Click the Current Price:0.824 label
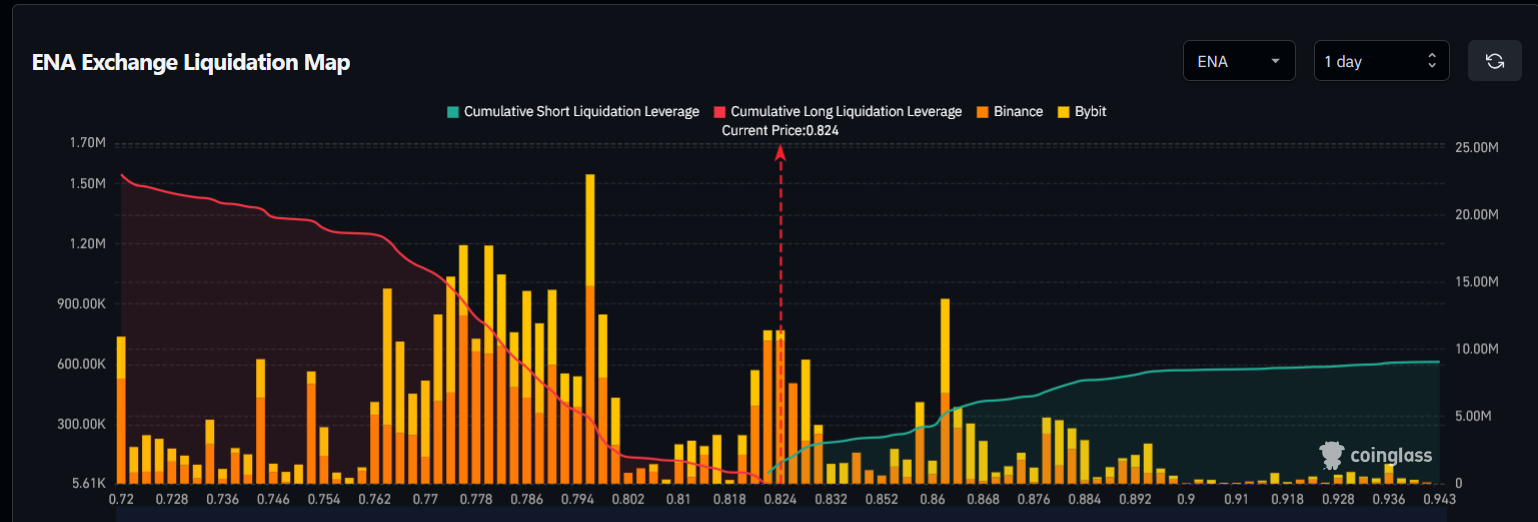 coord(780,130)
